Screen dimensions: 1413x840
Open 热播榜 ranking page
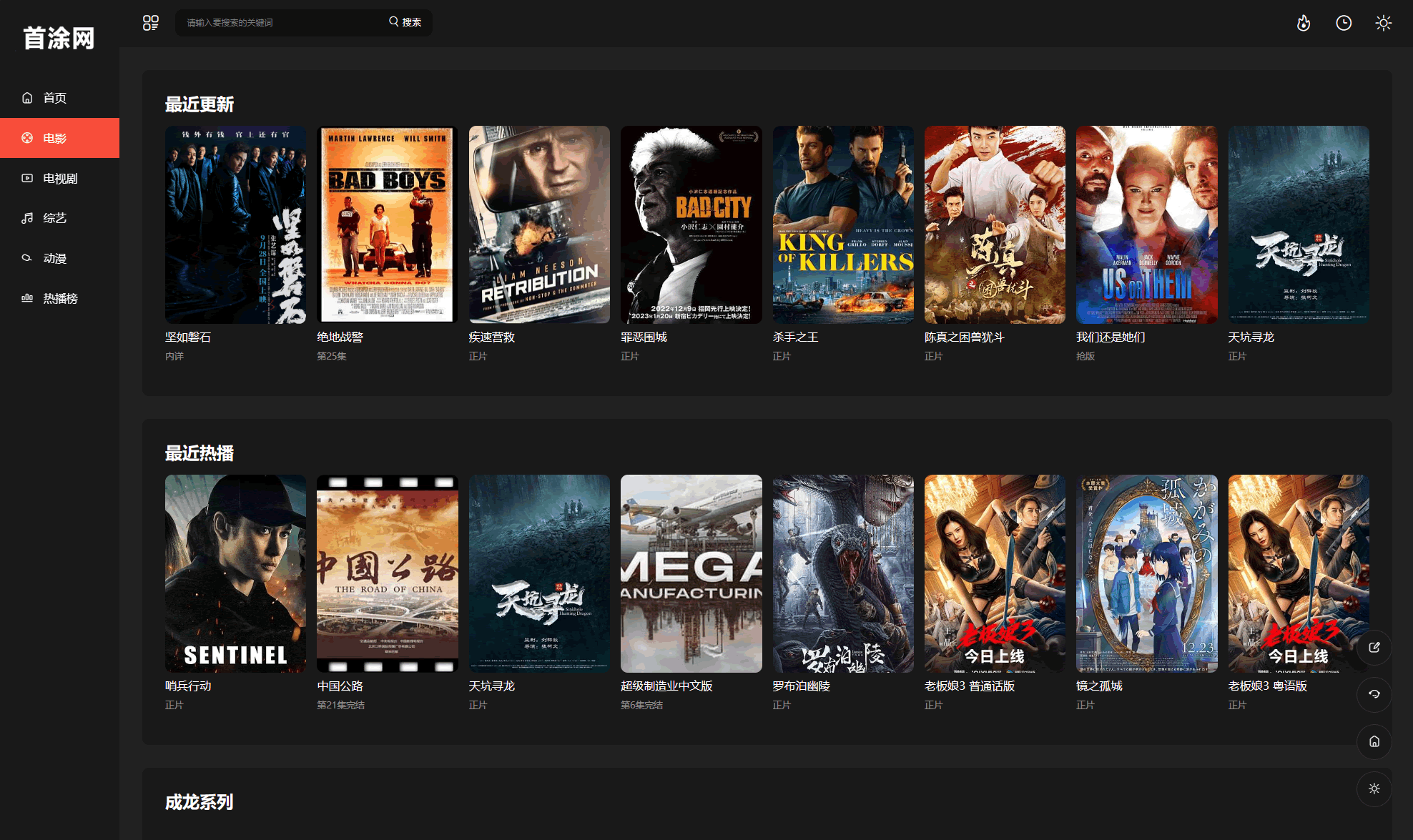[60, 298]
